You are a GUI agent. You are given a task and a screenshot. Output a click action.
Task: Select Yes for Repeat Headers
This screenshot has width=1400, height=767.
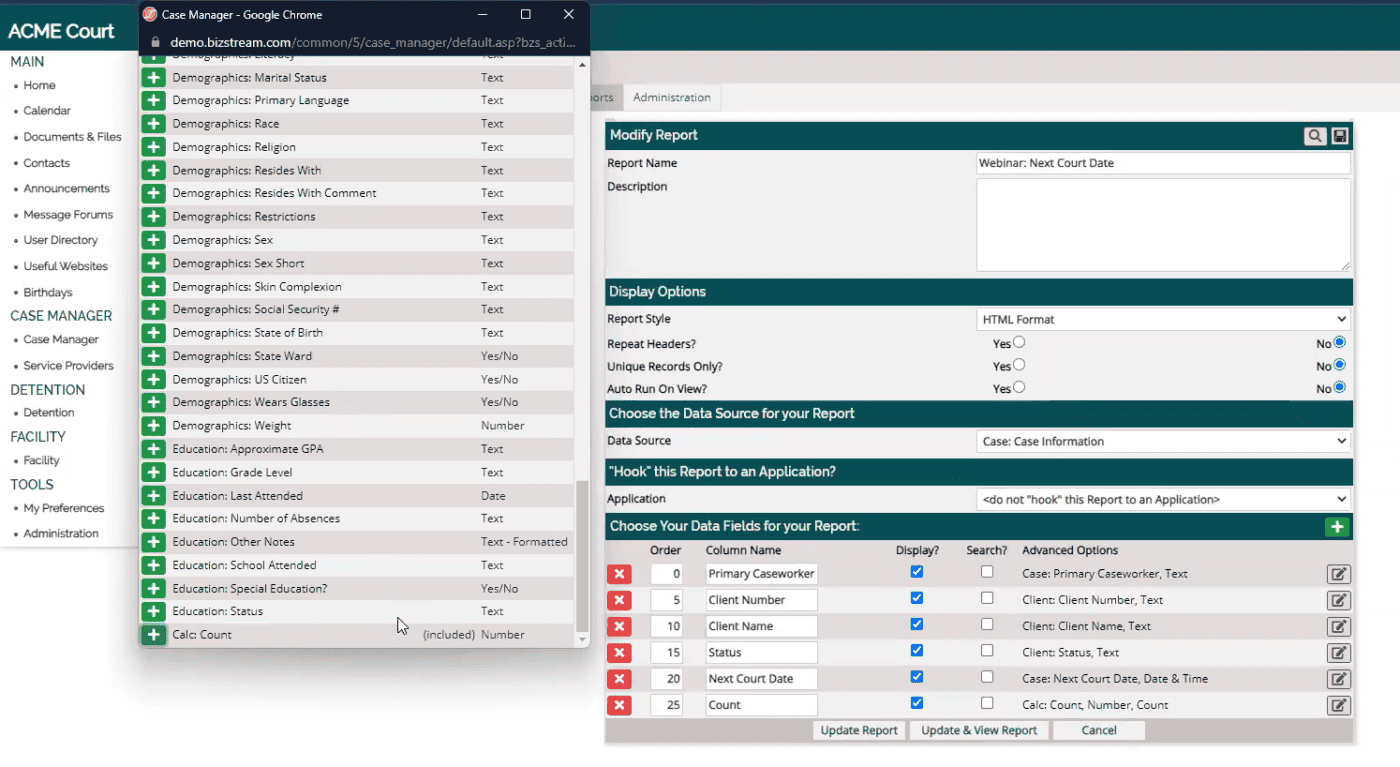tap(1019, 342)
